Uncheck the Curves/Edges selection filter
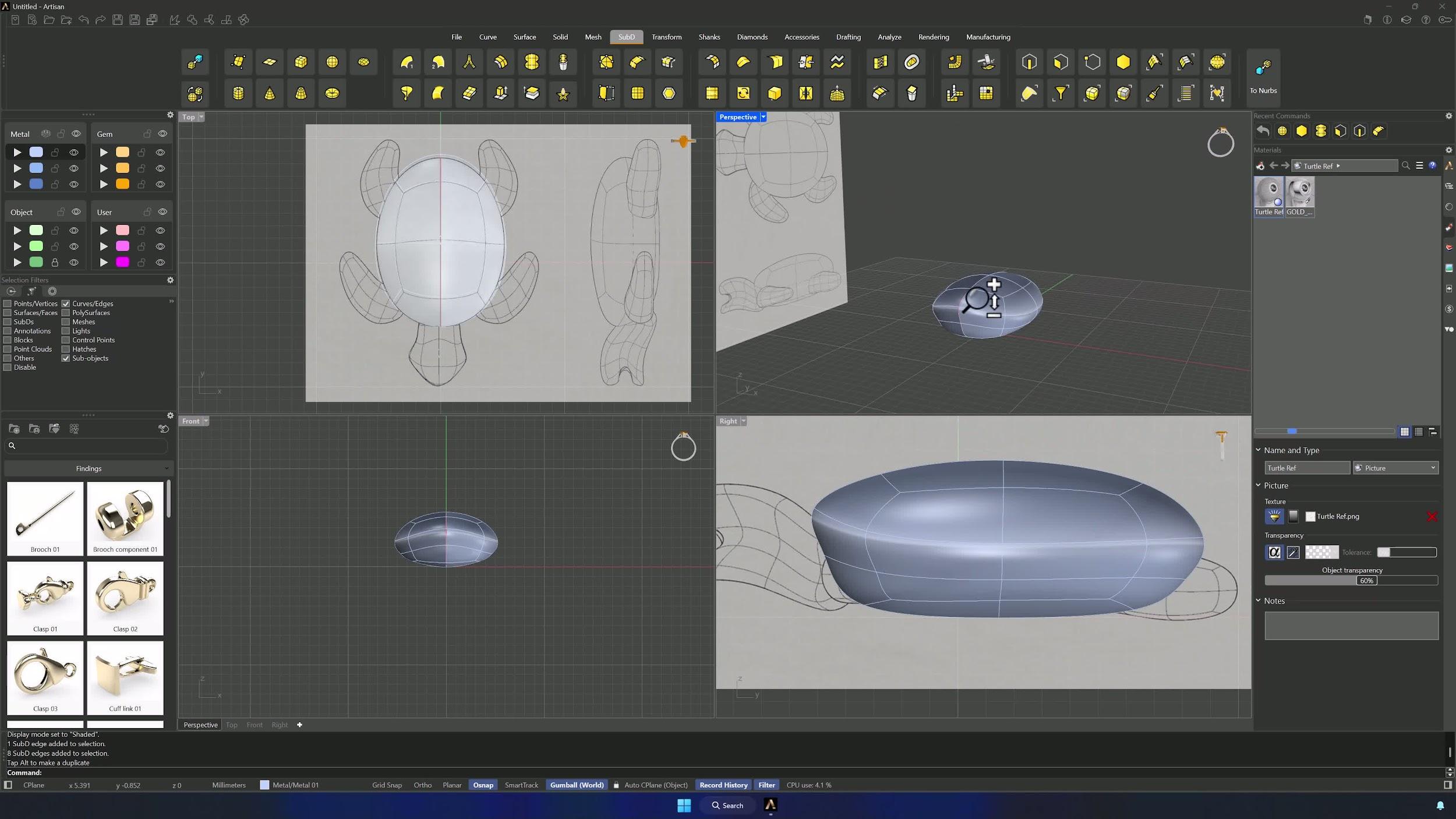1456x819 pixels. pos(66,303)
